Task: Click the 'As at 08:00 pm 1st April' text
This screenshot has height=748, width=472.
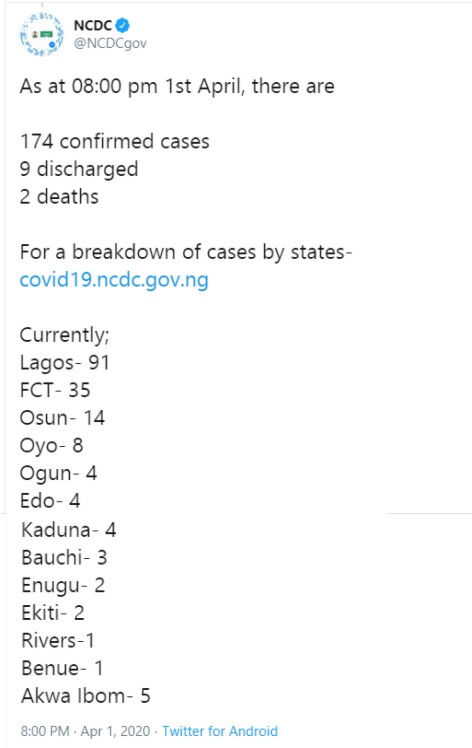Action: click(132, 87)
